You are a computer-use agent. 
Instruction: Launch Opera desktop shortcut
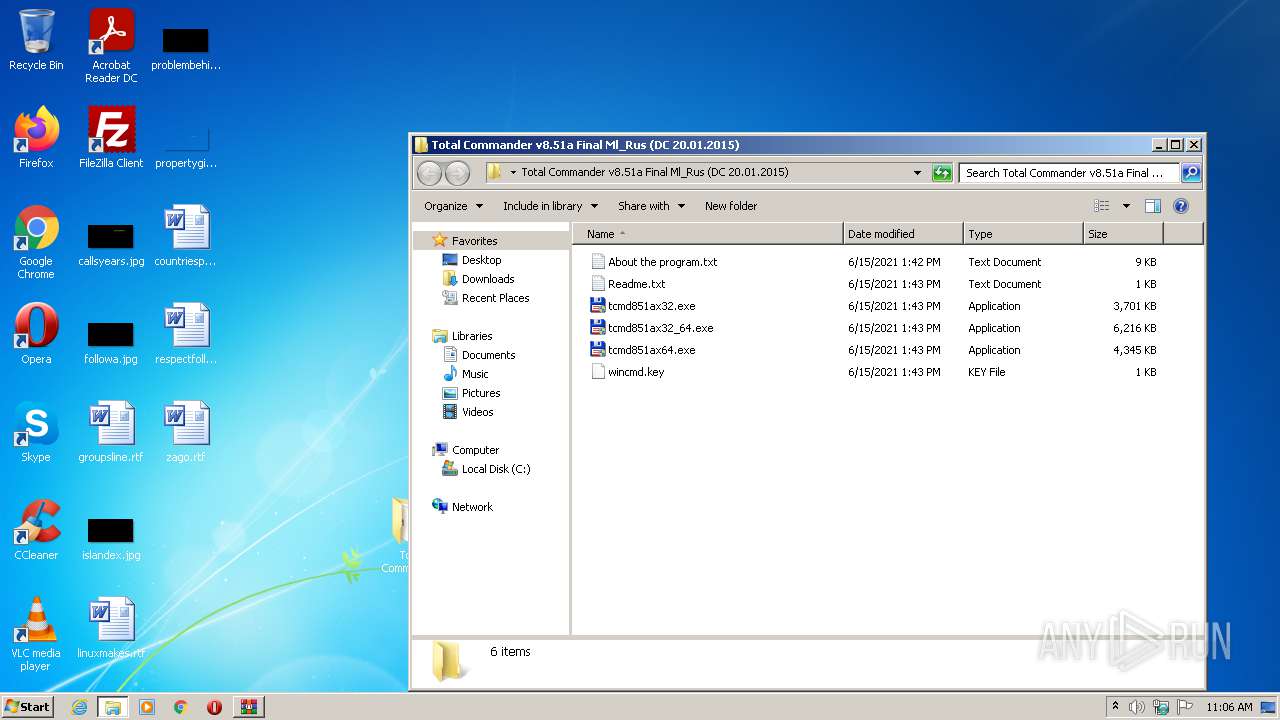(36, 334)
